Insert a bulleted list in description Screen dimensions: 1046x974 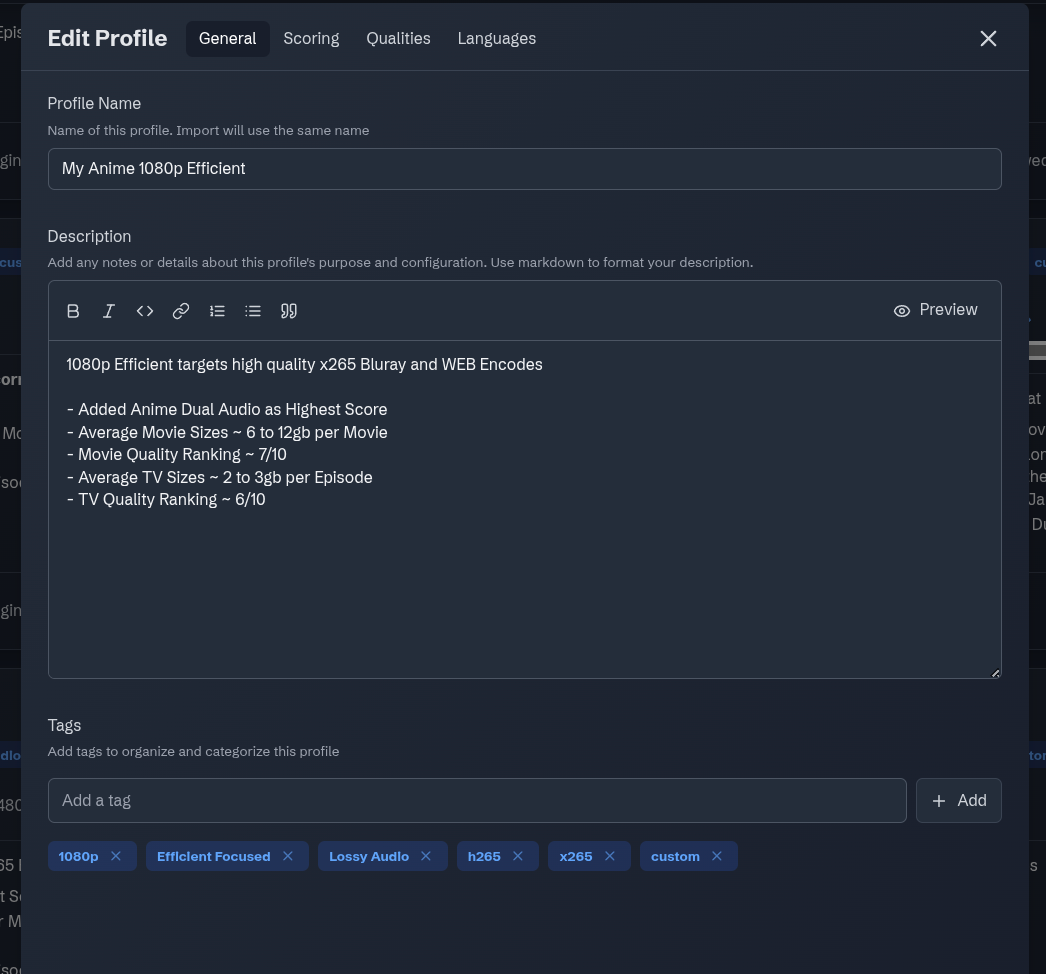pos(253,311)
